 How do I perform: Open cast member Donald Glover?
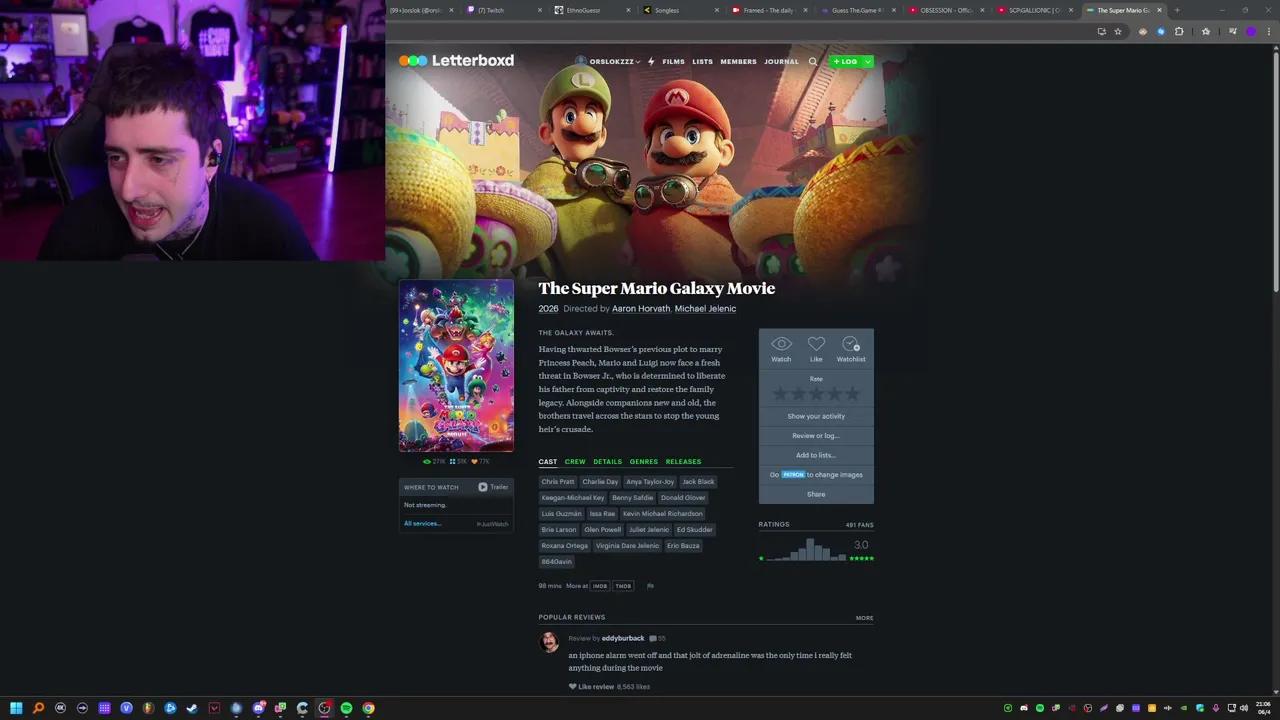683,498
